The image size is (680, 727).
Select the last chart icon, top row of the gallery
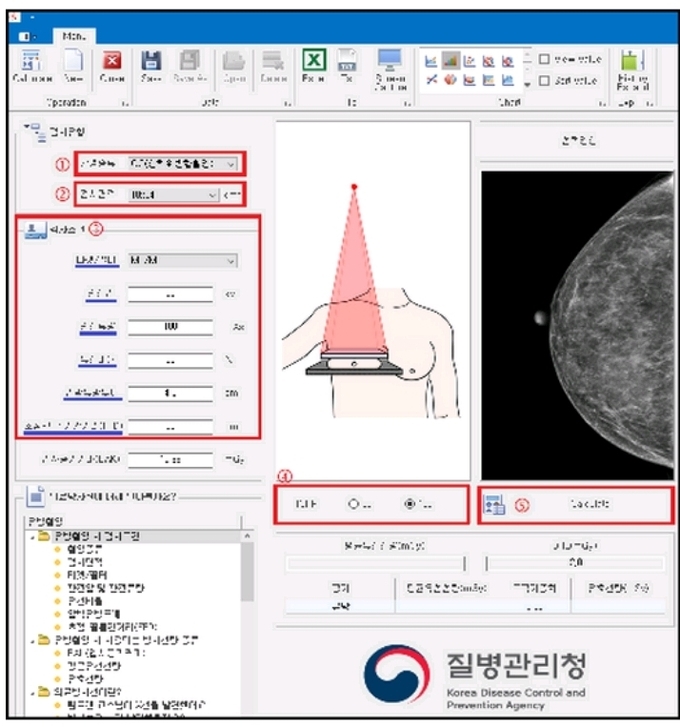point(508,61)
